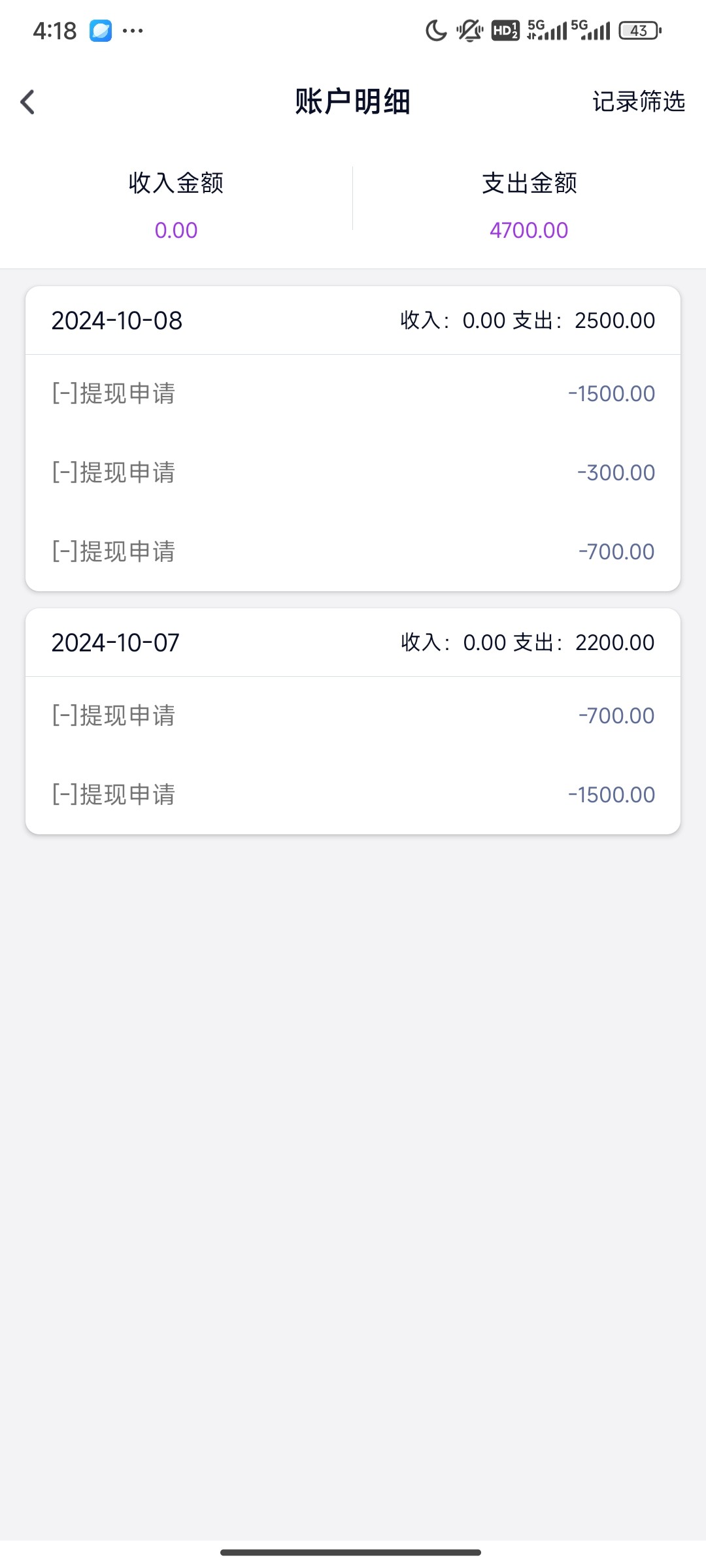Open the -300.00 withdrawal record
Viewport: 706px width, 1568px height.
[x=353, y=472]
